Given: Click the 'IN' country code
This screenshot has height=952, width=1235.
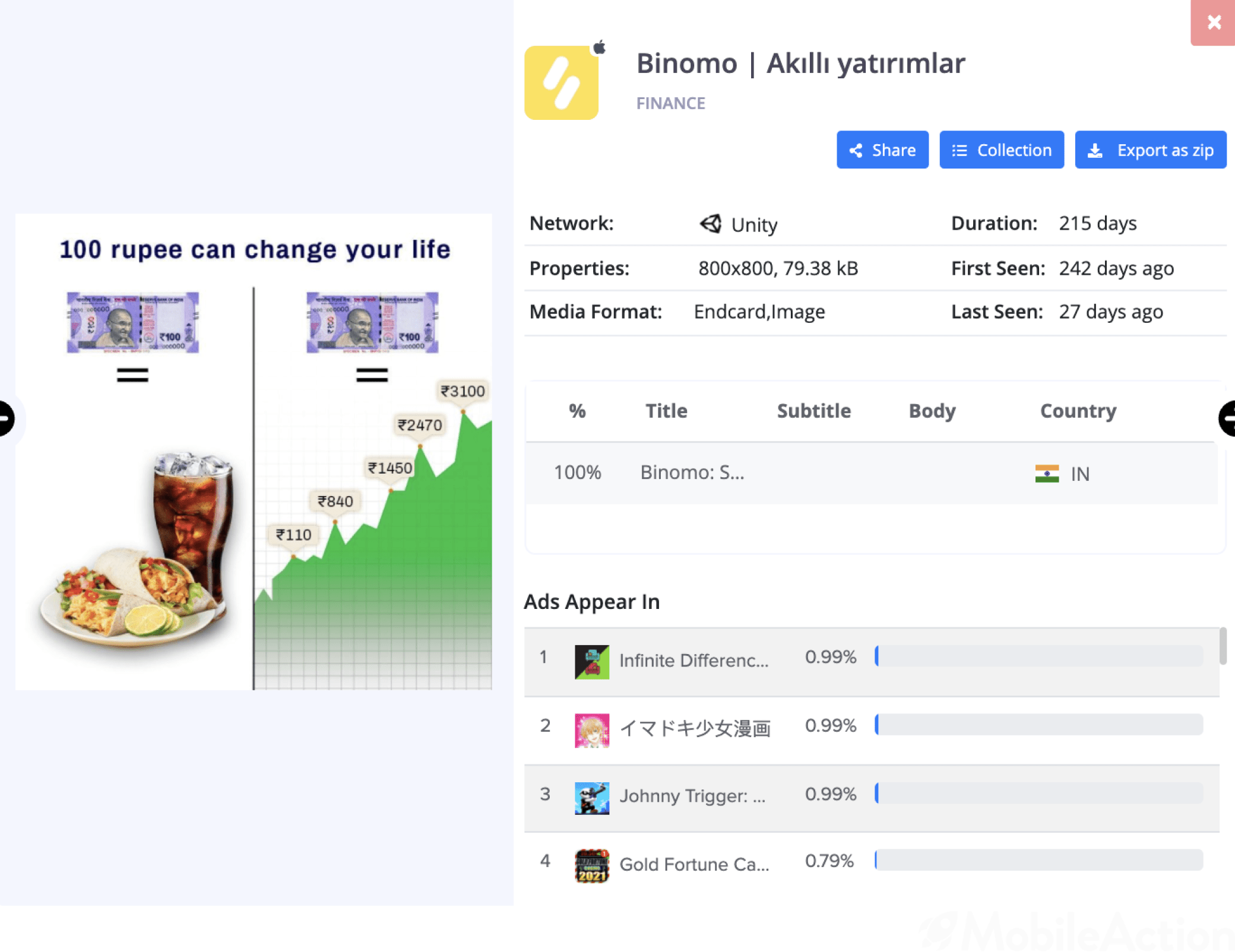Looking at the screenshot, I should (x=1080, y=474).
